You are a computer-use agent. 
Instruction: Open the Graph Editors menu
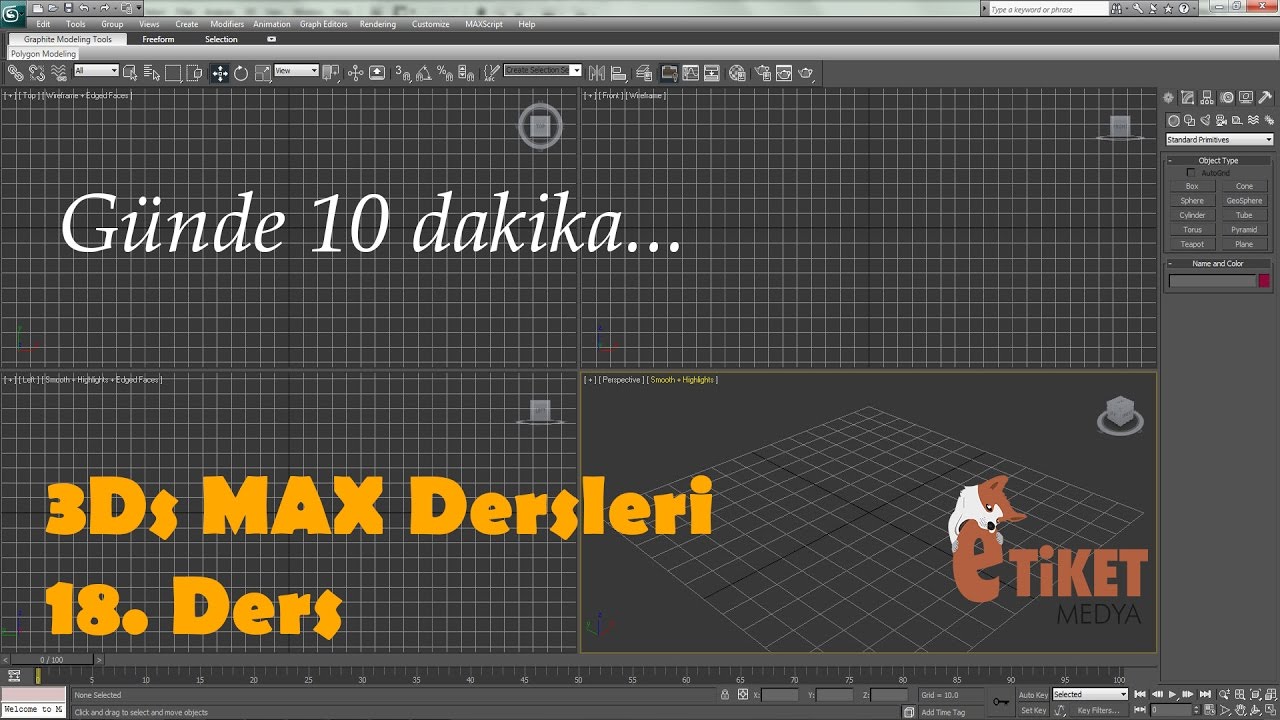click(324, 24)
